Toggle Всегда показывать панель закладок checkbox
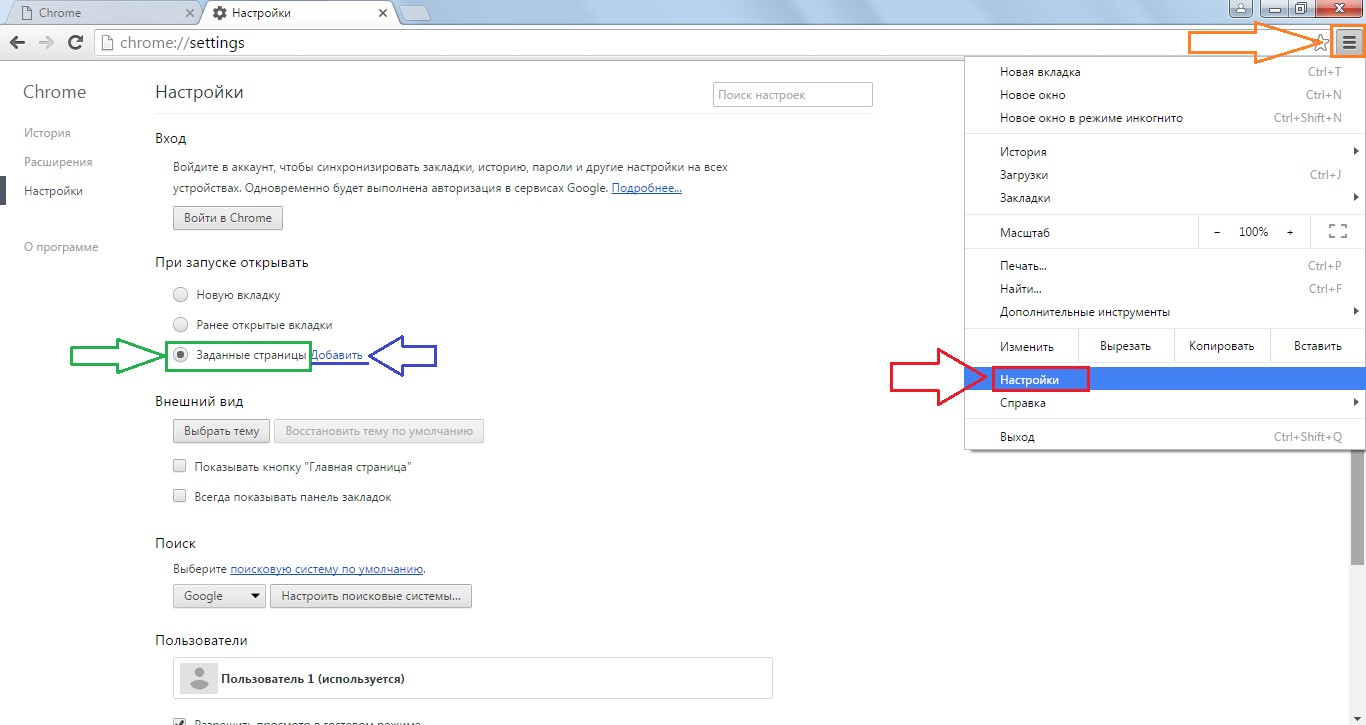The image size is (1366, 725). pyautogui.click(x=180, y=496)
